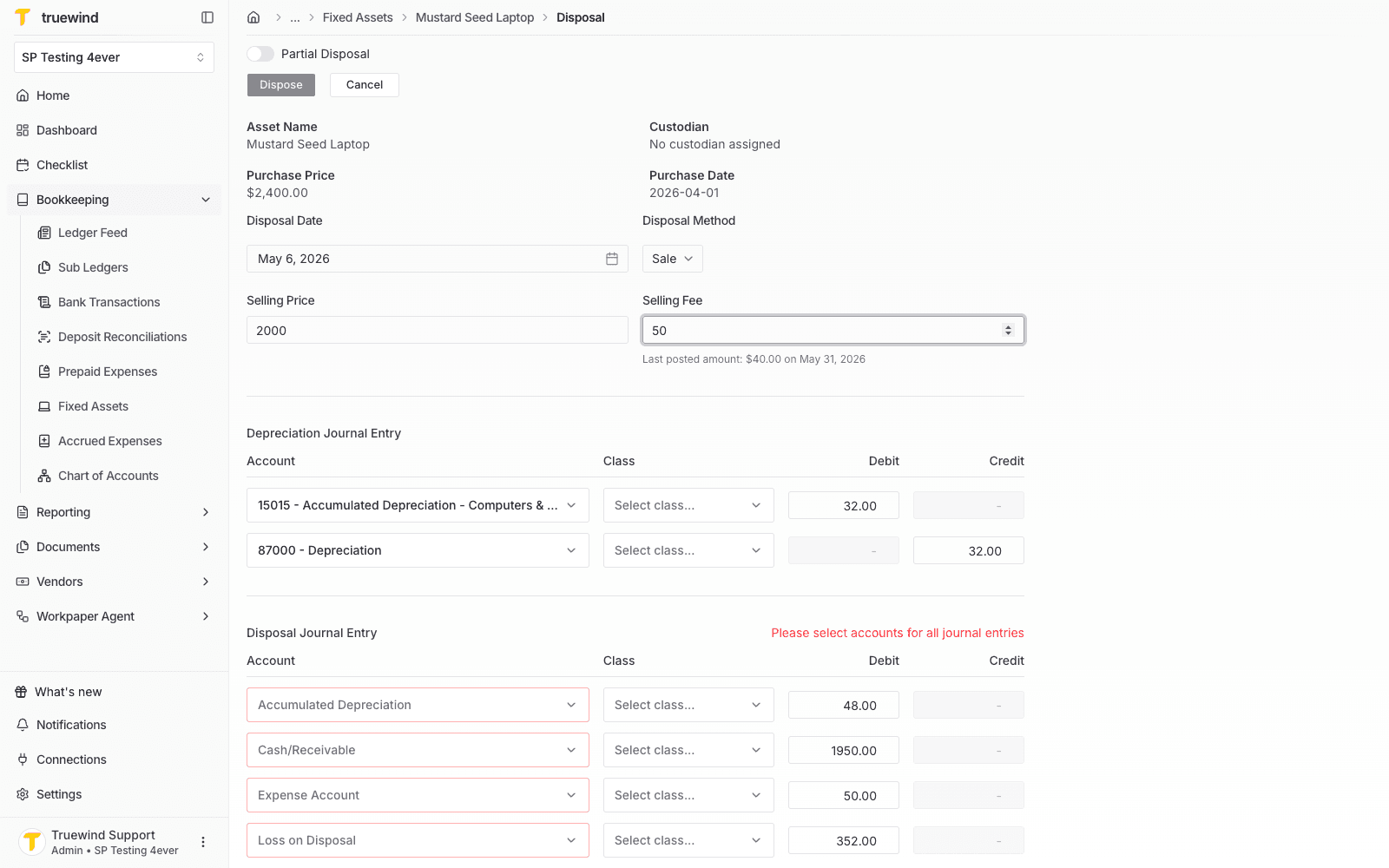The image size is (1389, 868).
Task: Click the 32.00 credit field for Depreciation
Action: pyautogui.click(x=969, y=550)
